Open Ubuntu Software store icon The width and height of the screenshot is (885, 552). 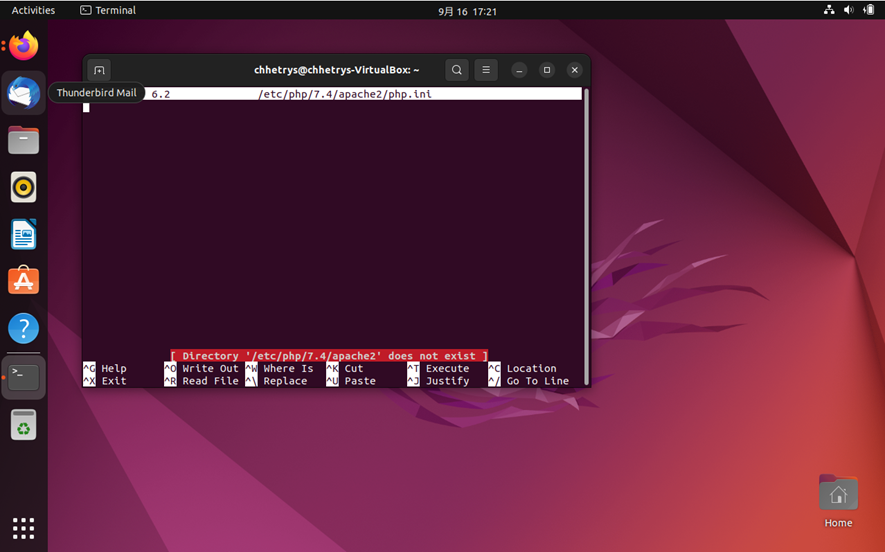23,281
